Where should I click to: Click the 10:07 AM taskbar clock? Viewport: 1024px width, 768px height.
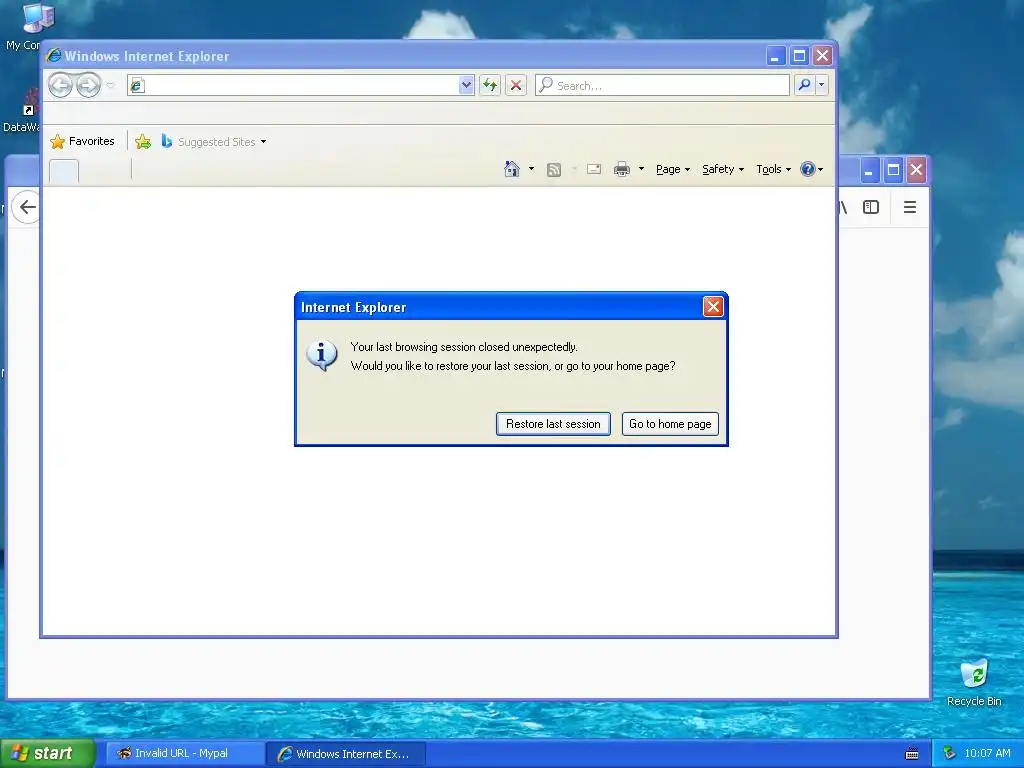tap(987, 753)
